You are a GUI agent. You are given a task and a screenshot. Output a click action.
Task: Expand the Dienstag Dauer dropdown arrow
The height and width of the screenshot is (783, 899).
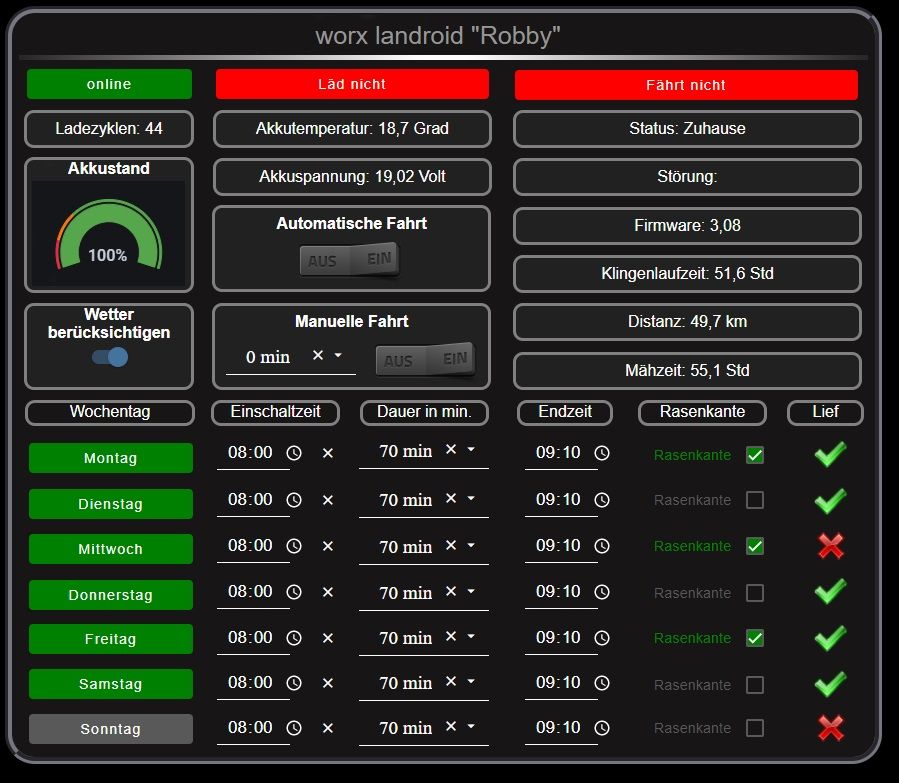pyautogui.click(x=471, y=498)
